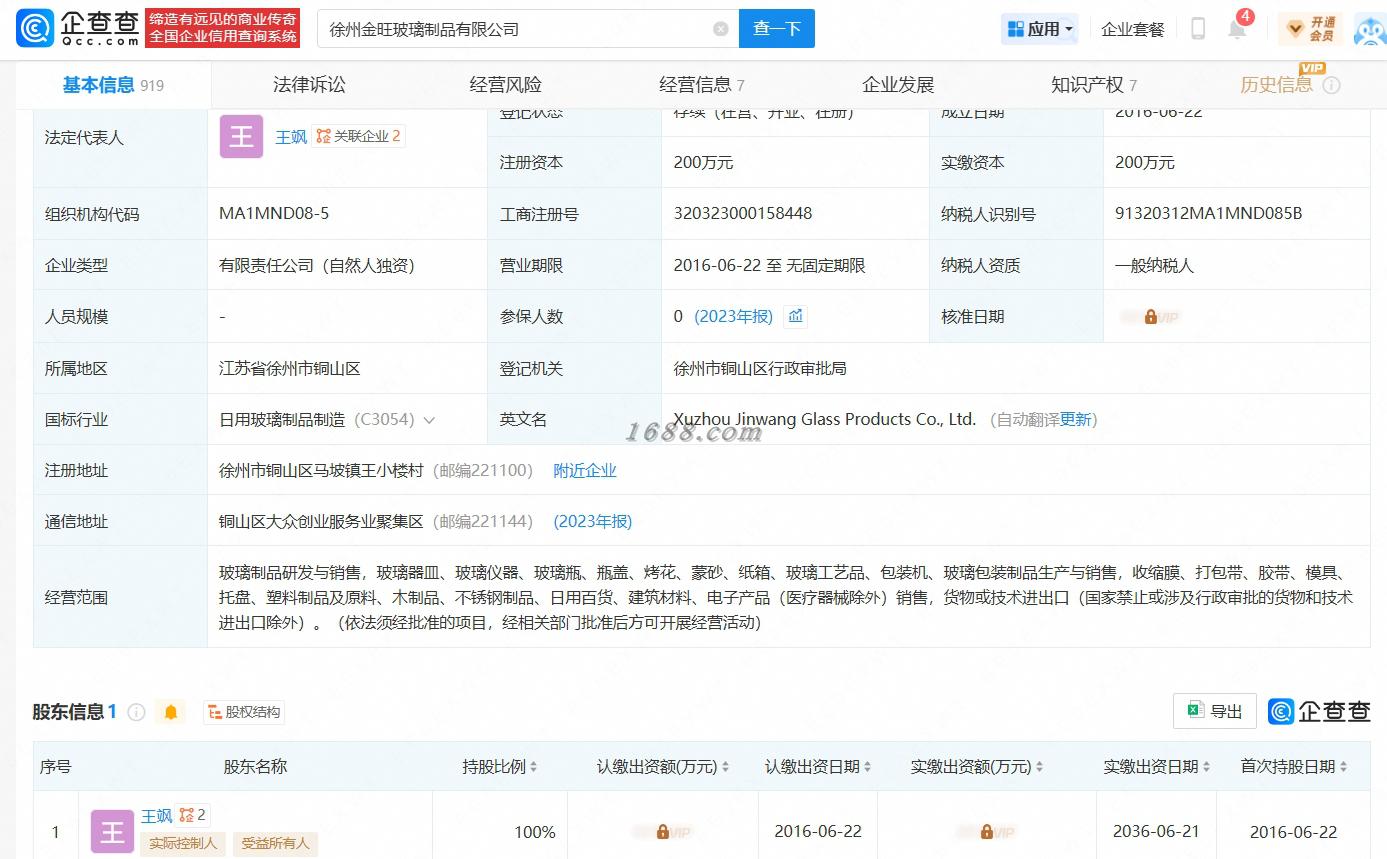Click the Qcc logo in the top header
This screenshot has height=859, width=1387.
(x=77, y=28)
